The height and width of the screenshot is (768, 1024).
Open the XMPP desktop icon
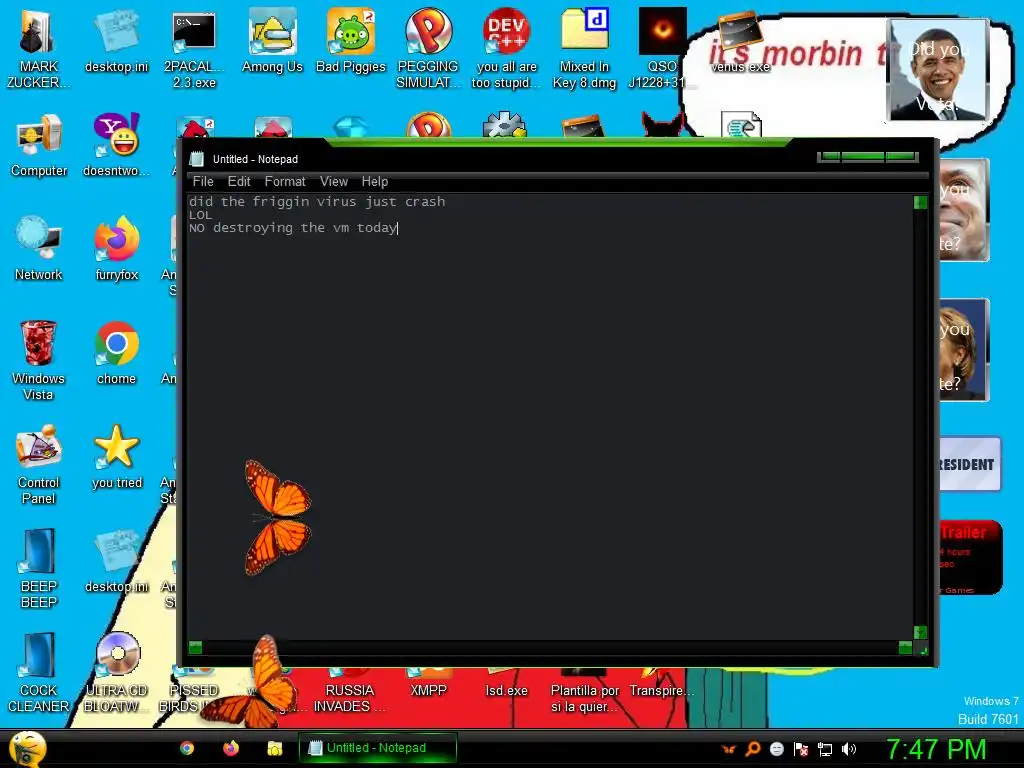coord(428,682)
